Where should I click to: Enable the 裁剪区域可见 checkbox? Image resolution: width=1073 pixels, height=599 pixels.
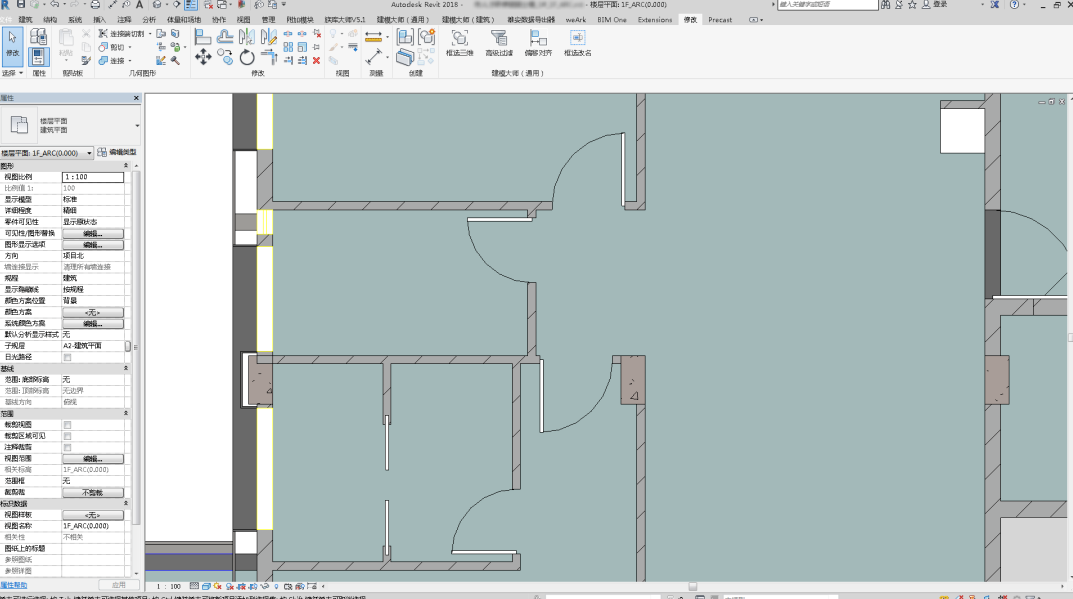pos(67,436)
